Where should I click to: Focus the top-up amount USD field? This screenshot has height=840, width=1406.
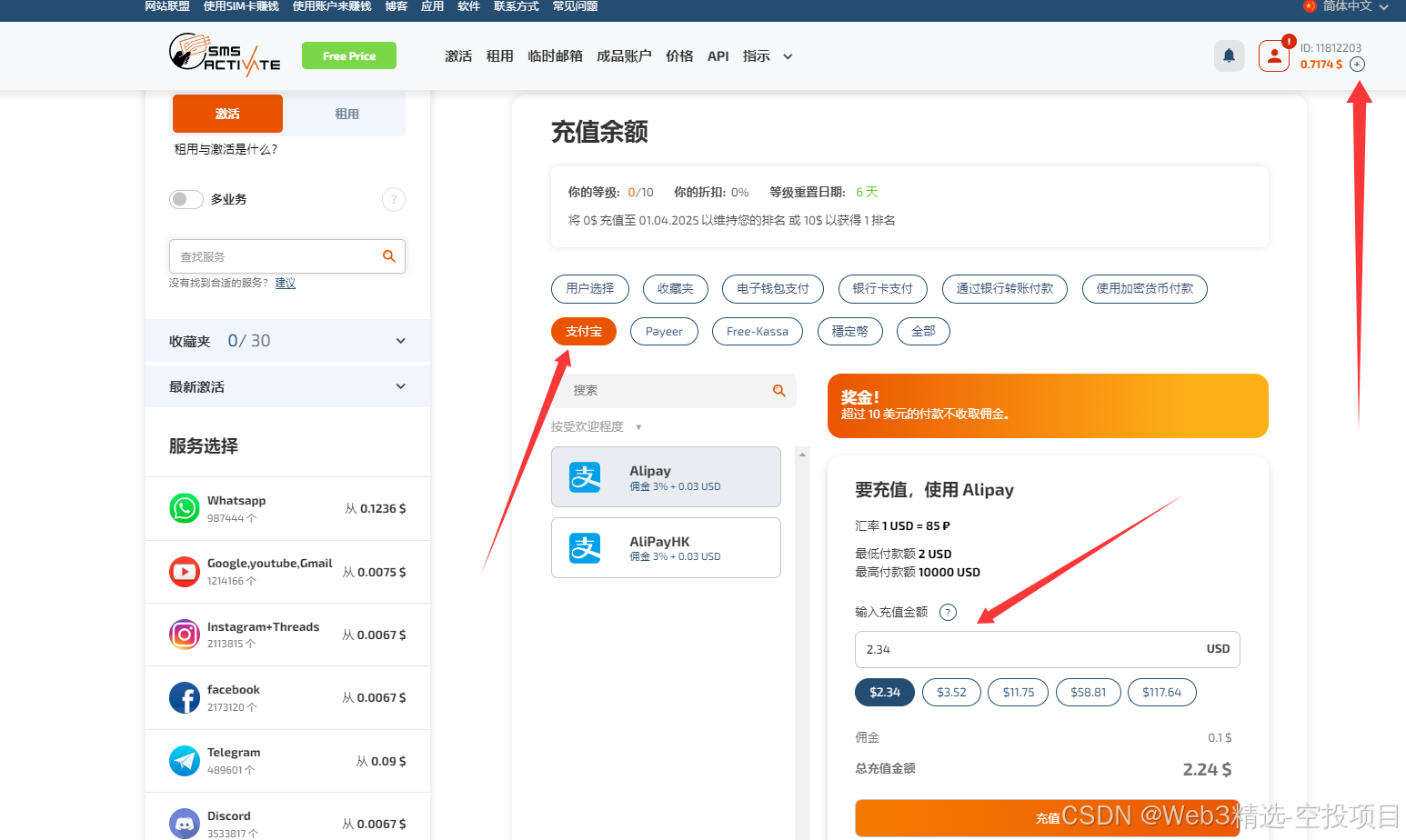[x=1048, y=649]
